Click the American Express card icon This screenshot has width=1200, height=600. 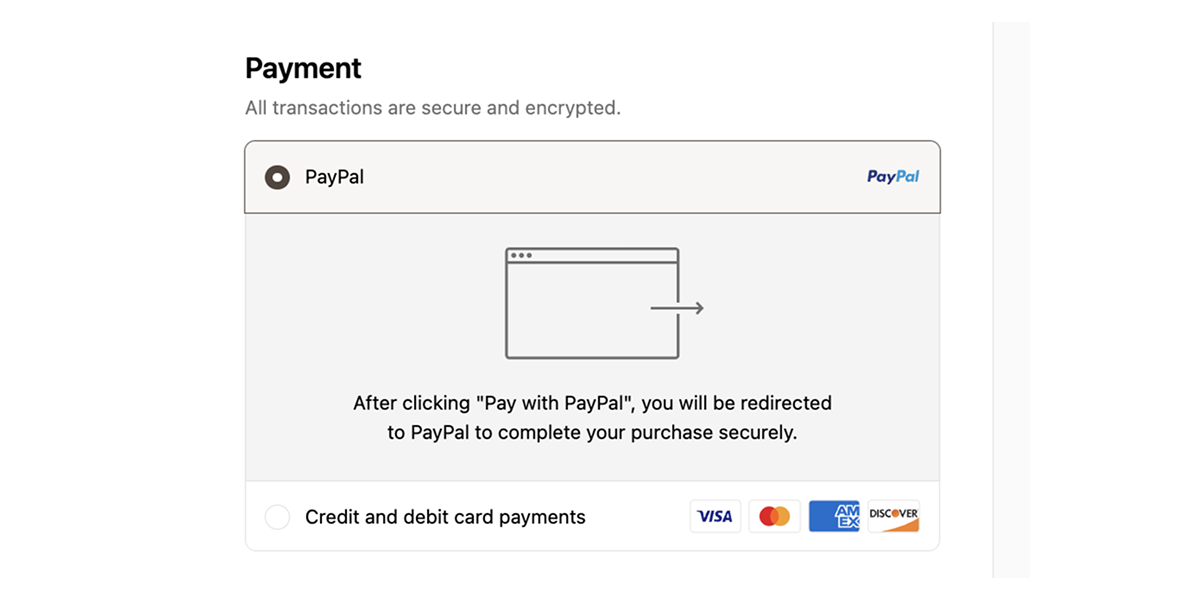coord(834,517)
